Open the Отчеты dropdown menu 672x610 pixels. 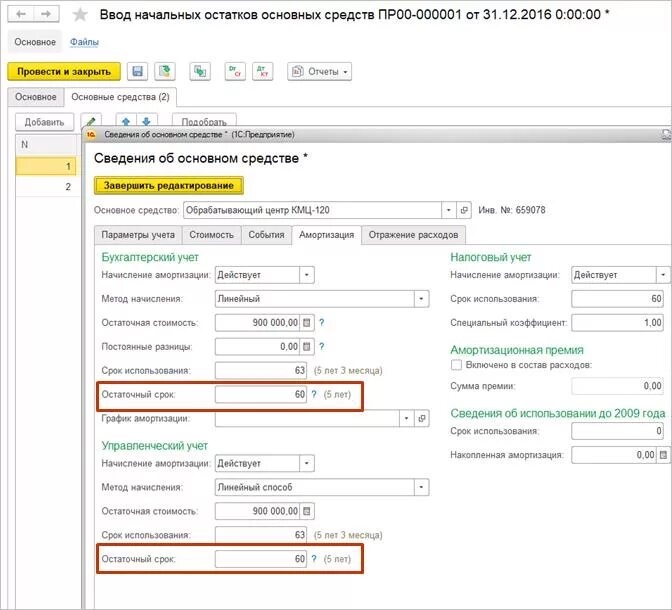(319, 71)
